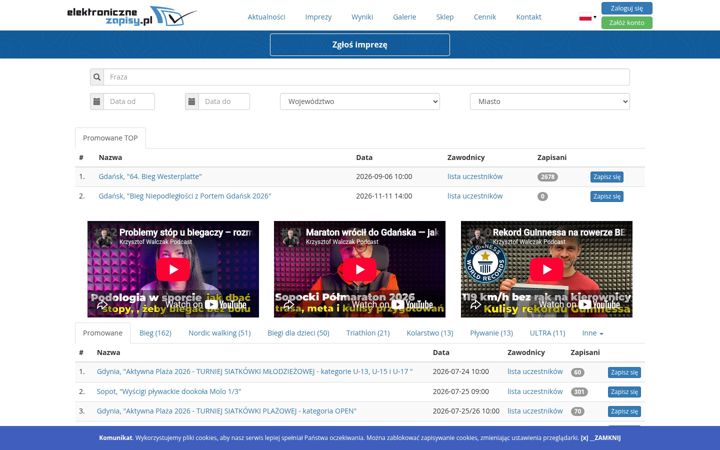Open the Polish flag language selector
Viewport: 720px width, 450px height.
(x=587, y=17)
